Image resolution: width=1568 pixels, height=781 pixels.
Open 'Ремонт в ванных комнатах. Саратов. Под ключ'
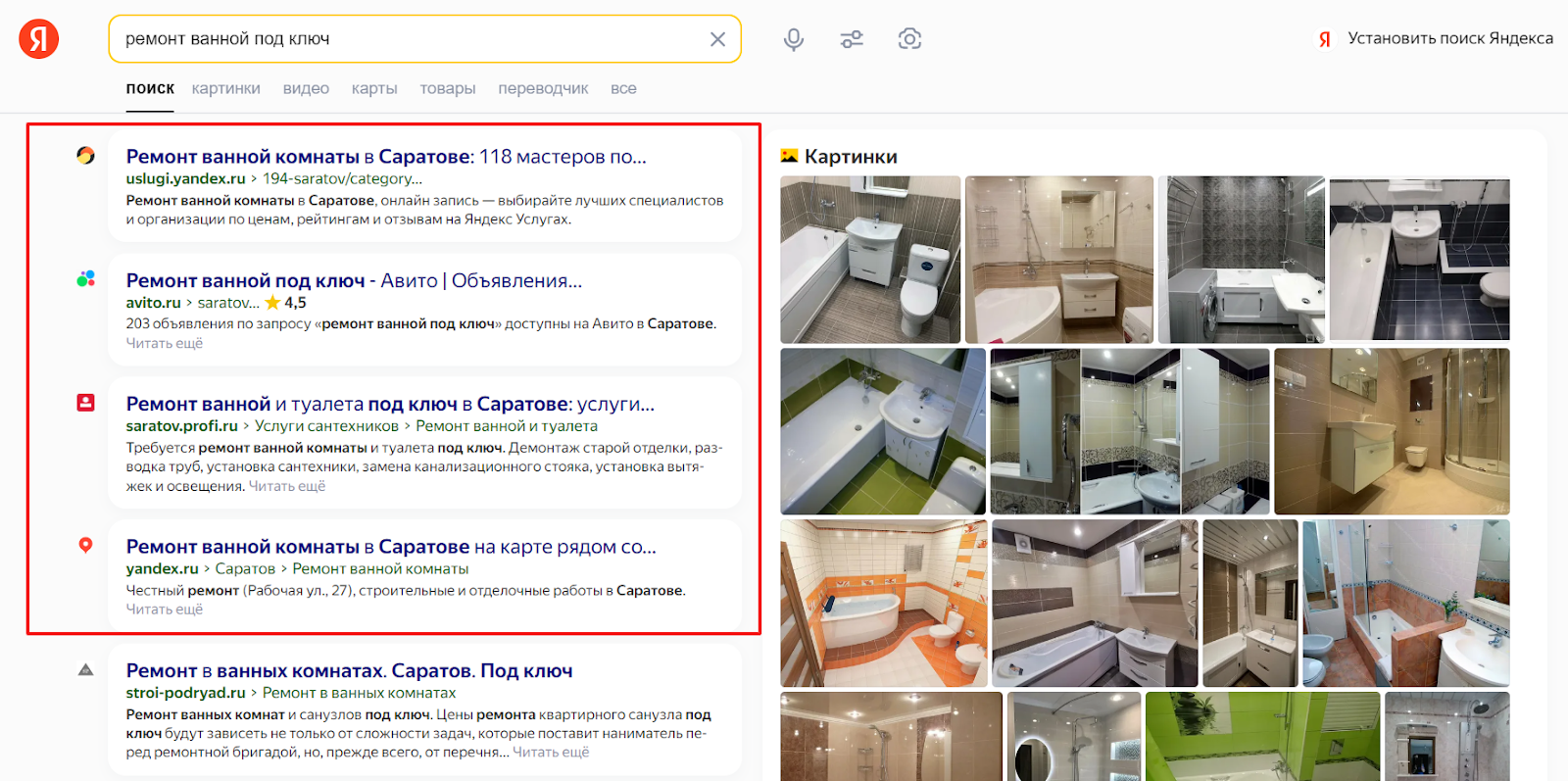pyautogui.click(x=349, y=671)
